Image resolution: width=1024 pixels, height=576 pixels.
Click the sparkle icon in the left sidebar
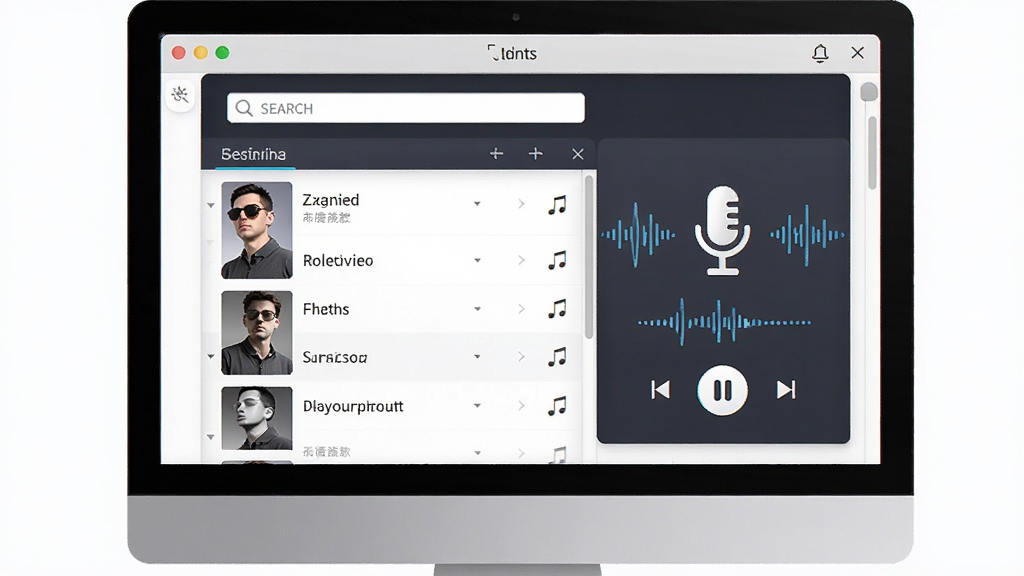pyautogui.click(x=180, y=95)
